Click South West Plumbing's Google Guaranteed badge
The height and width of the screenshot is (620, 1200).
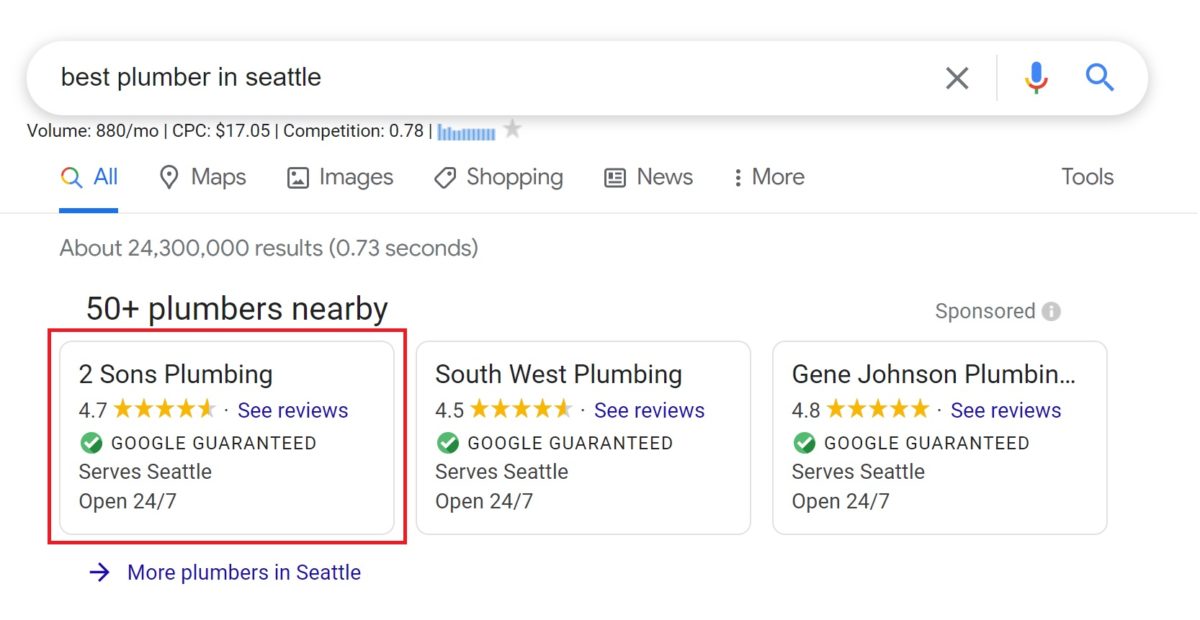tap(447, 443)
